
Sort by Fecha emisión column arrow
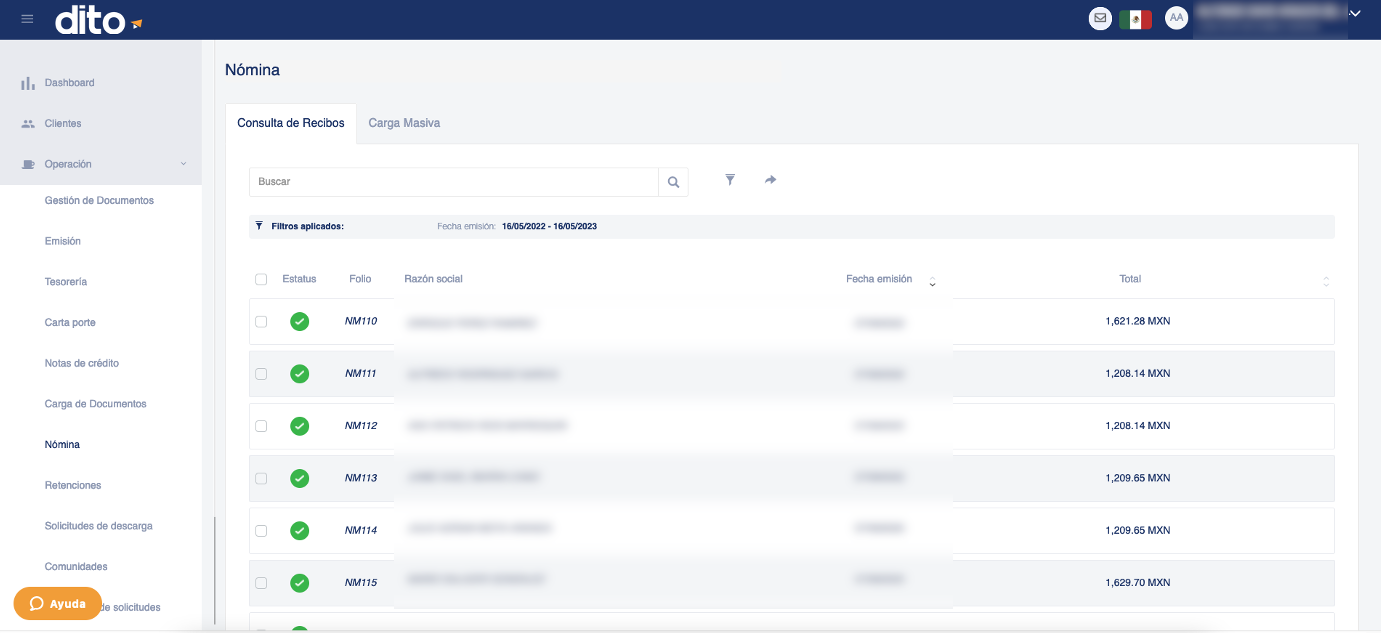coord(932,282)
